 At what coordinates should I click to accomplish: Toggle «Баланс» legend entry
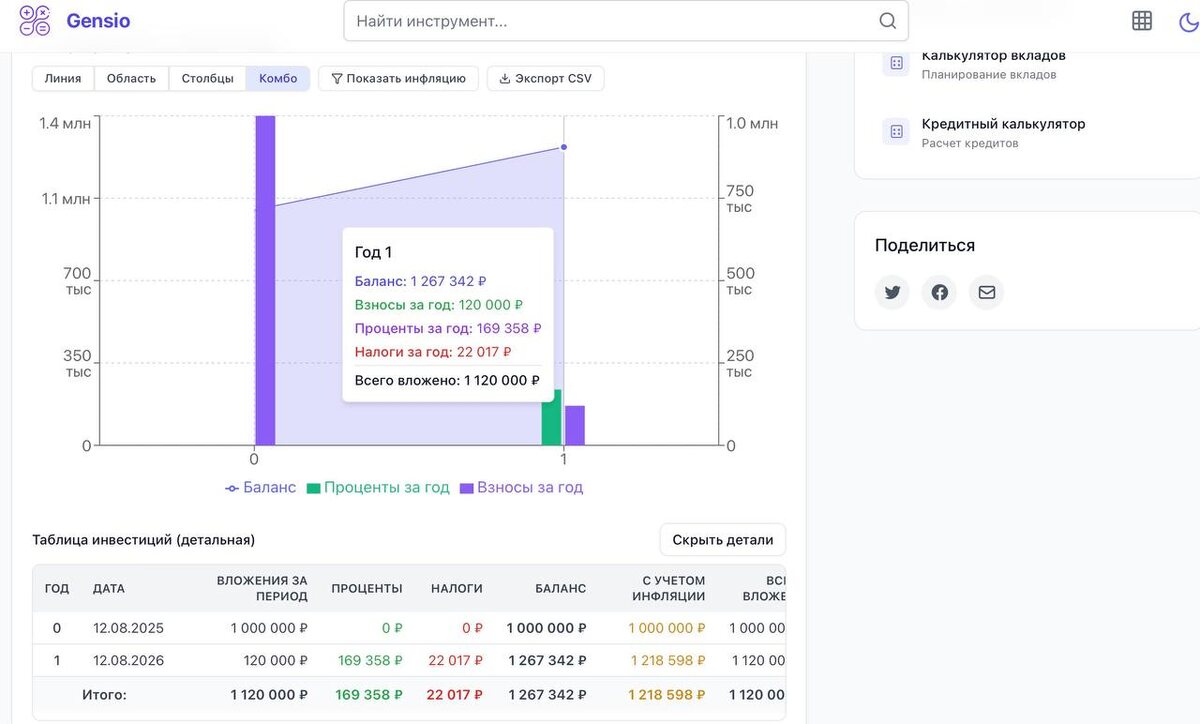tap(260, 488)
